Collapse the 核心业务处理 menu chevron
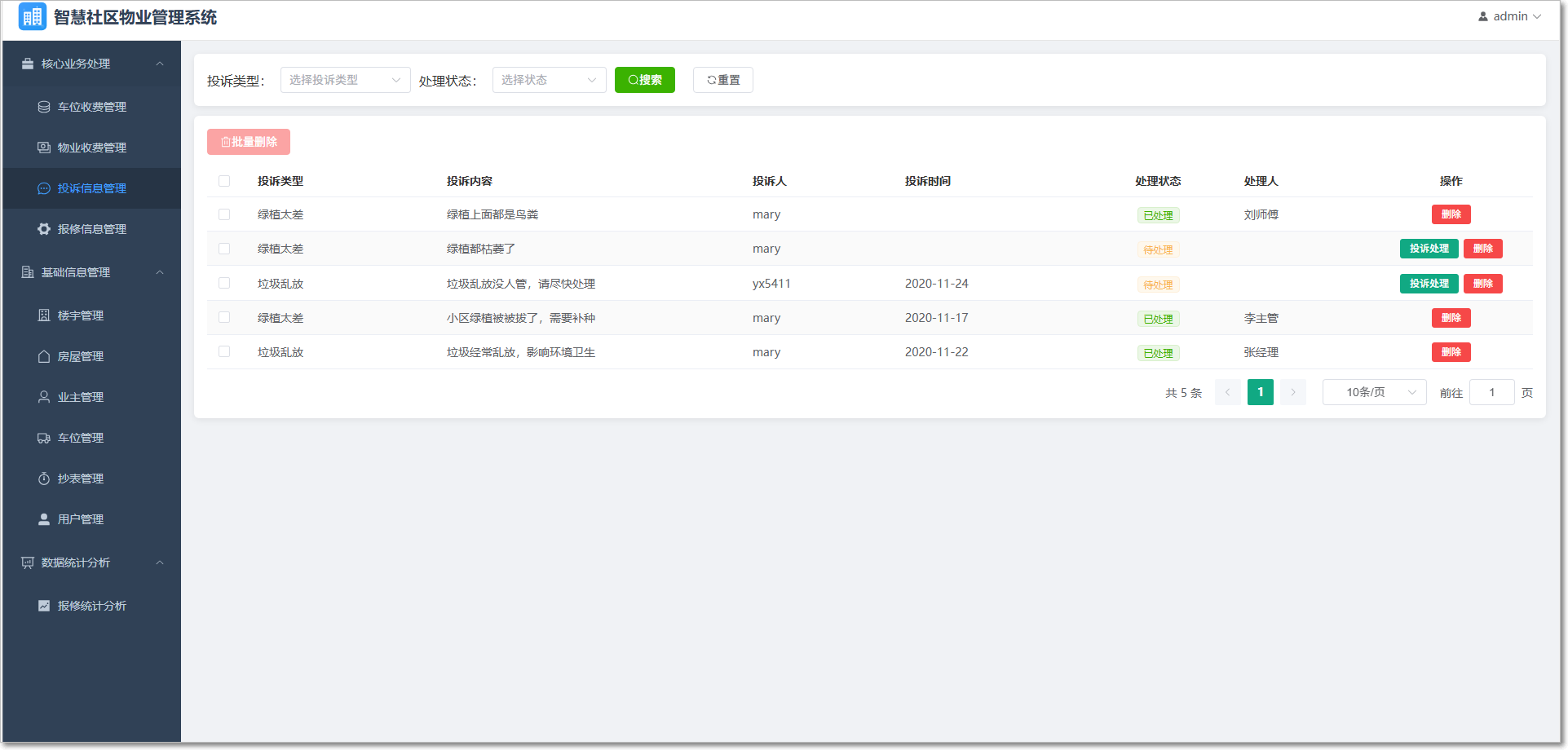This screenshot has height=750, width=1568. 160,64
